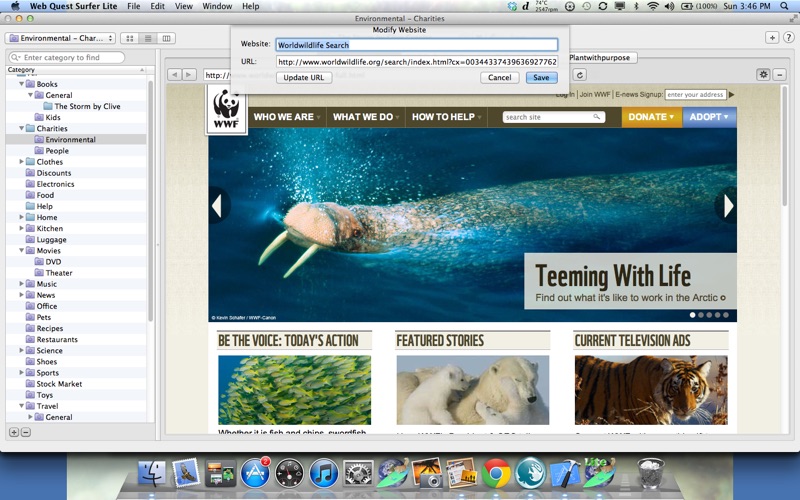The image size is (800, 500).
Task: Click the WWF search site box
Action: pyautogui.click(x=554, y=117)
